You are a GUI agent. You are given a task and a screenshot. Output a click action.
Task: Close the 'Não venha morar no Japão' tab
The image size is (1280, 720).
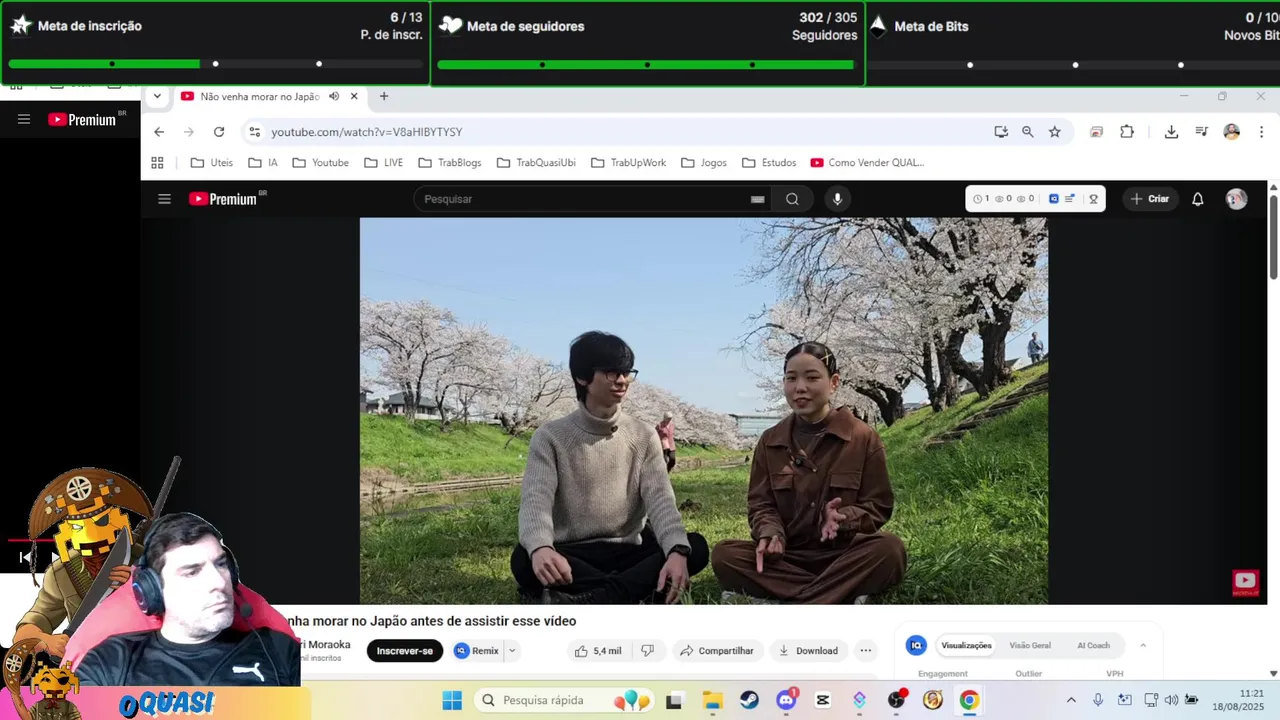coord(354,97)
